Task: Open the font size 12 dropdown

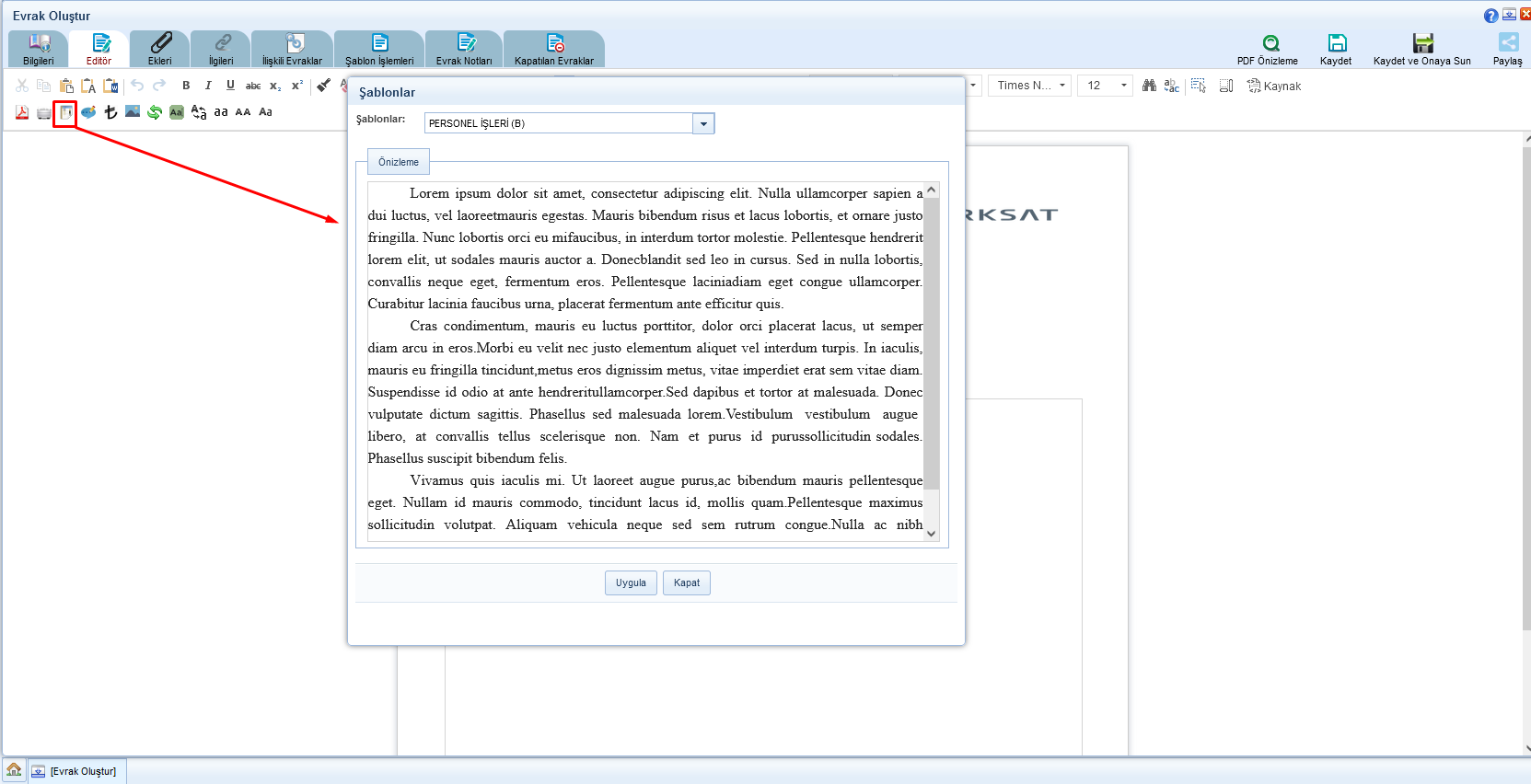Action: click(1106, 86)
